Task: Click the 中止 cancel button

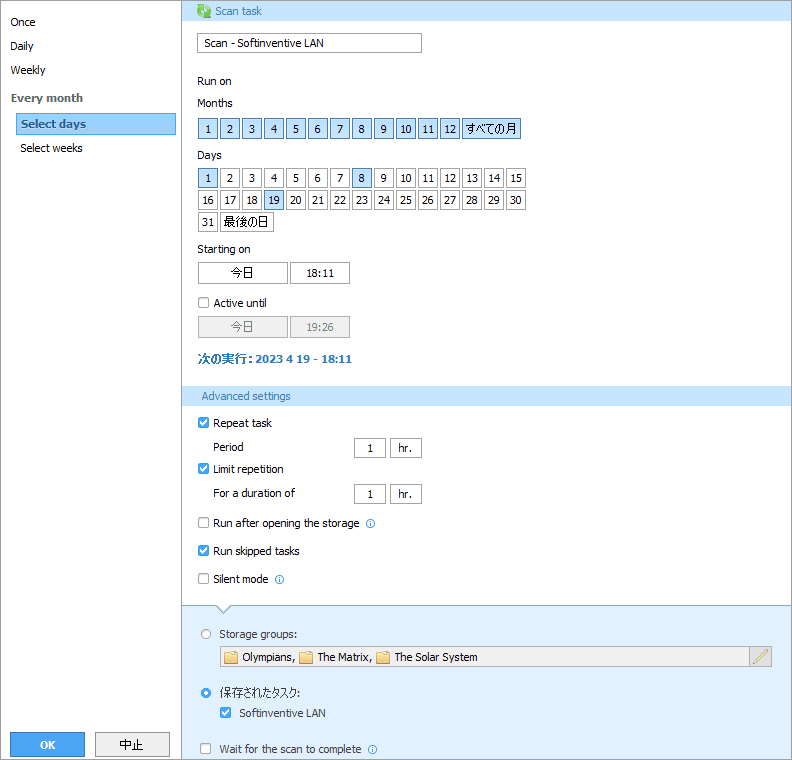Action: tap(132, 745)
